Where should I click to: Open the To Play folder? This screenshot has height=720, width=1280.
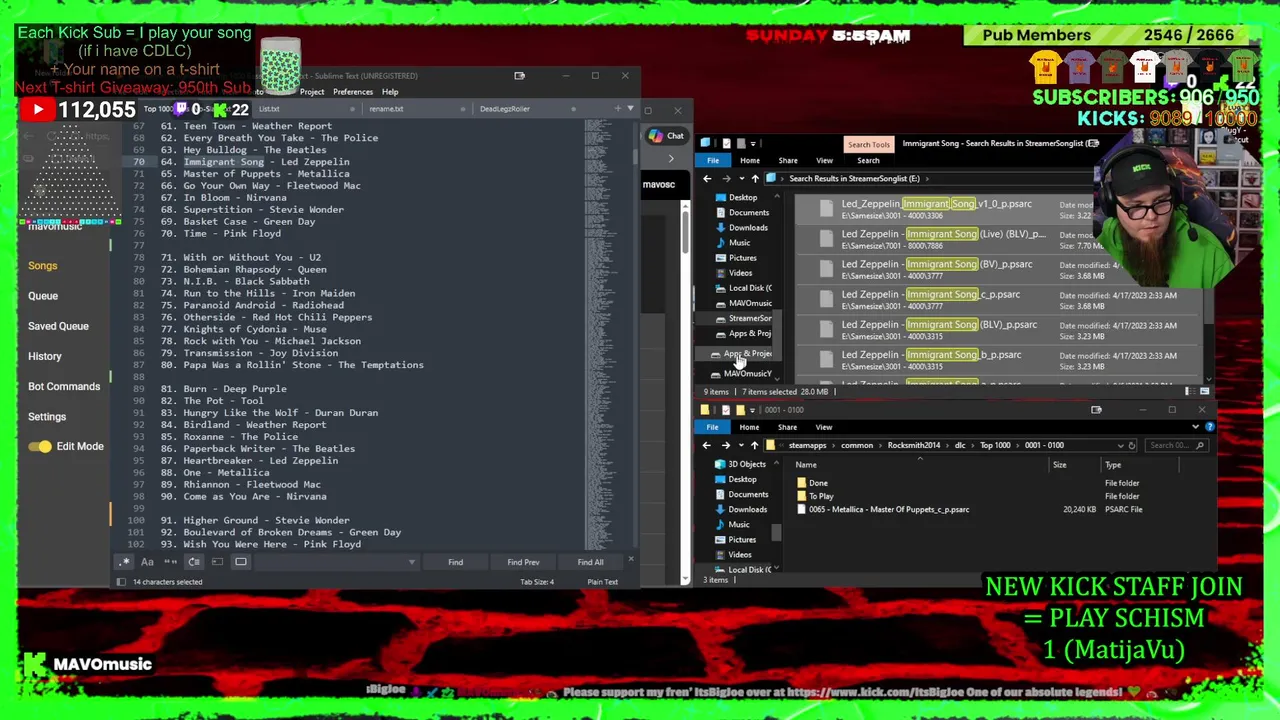pyautogui.click(x=821, y=496)
